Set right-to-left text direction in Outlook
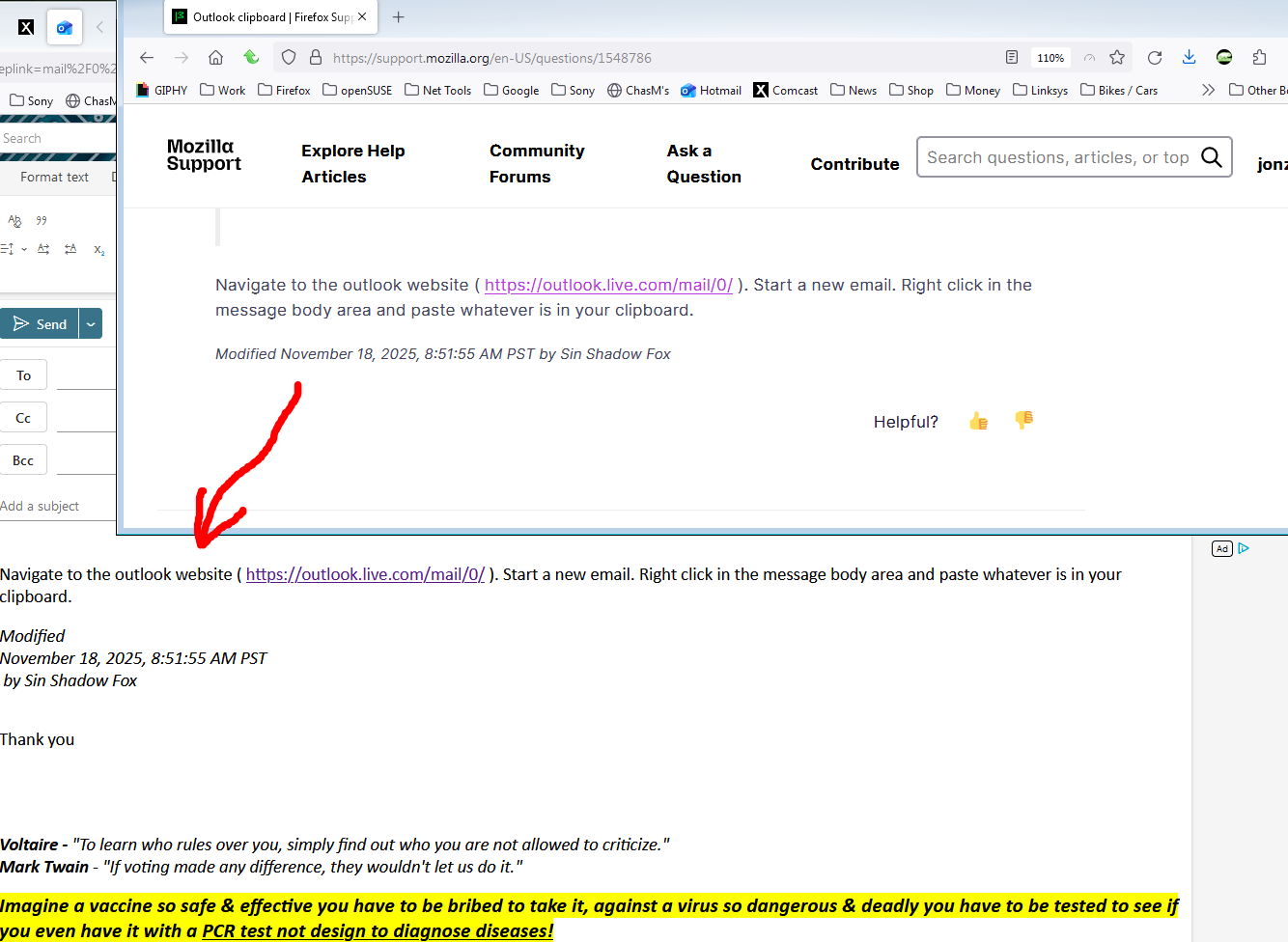 [70, 249]
